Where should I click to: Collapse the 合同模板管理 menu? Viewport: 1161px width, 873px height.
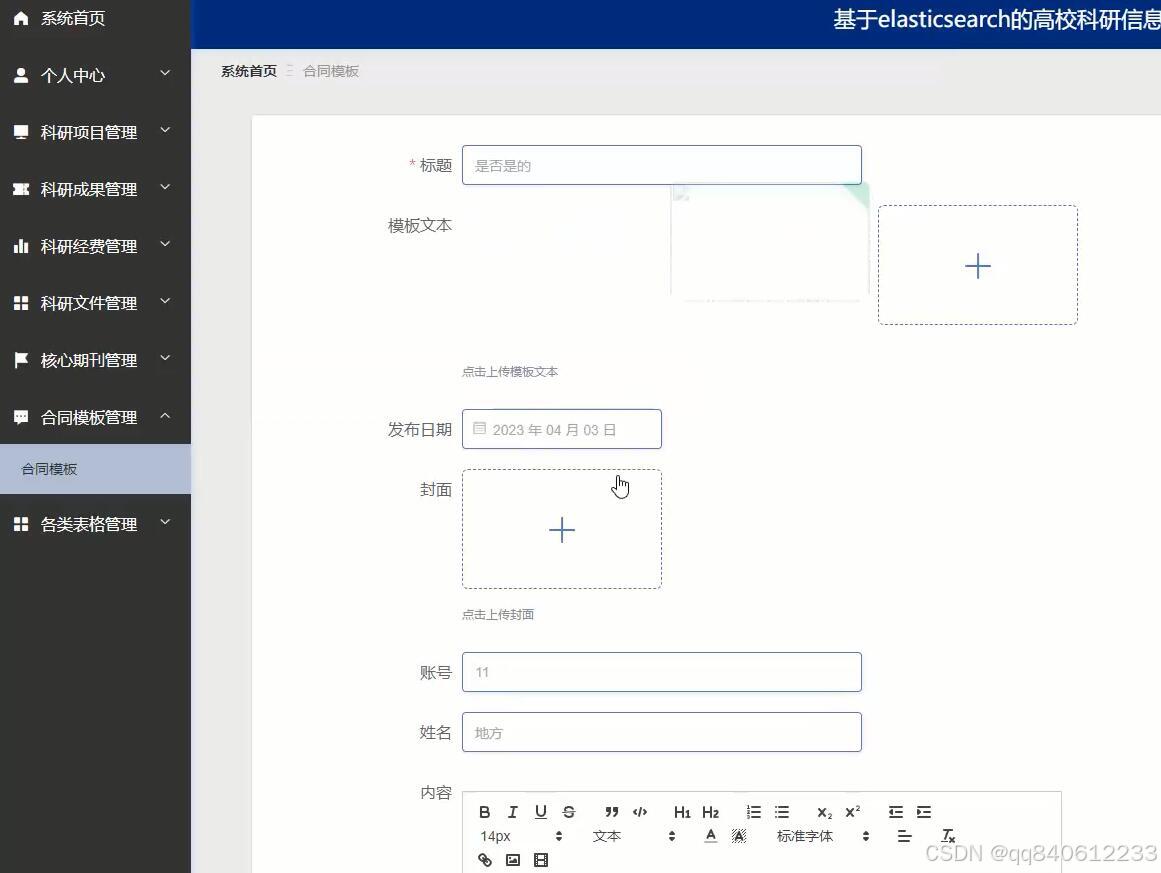tap(96, 417)
